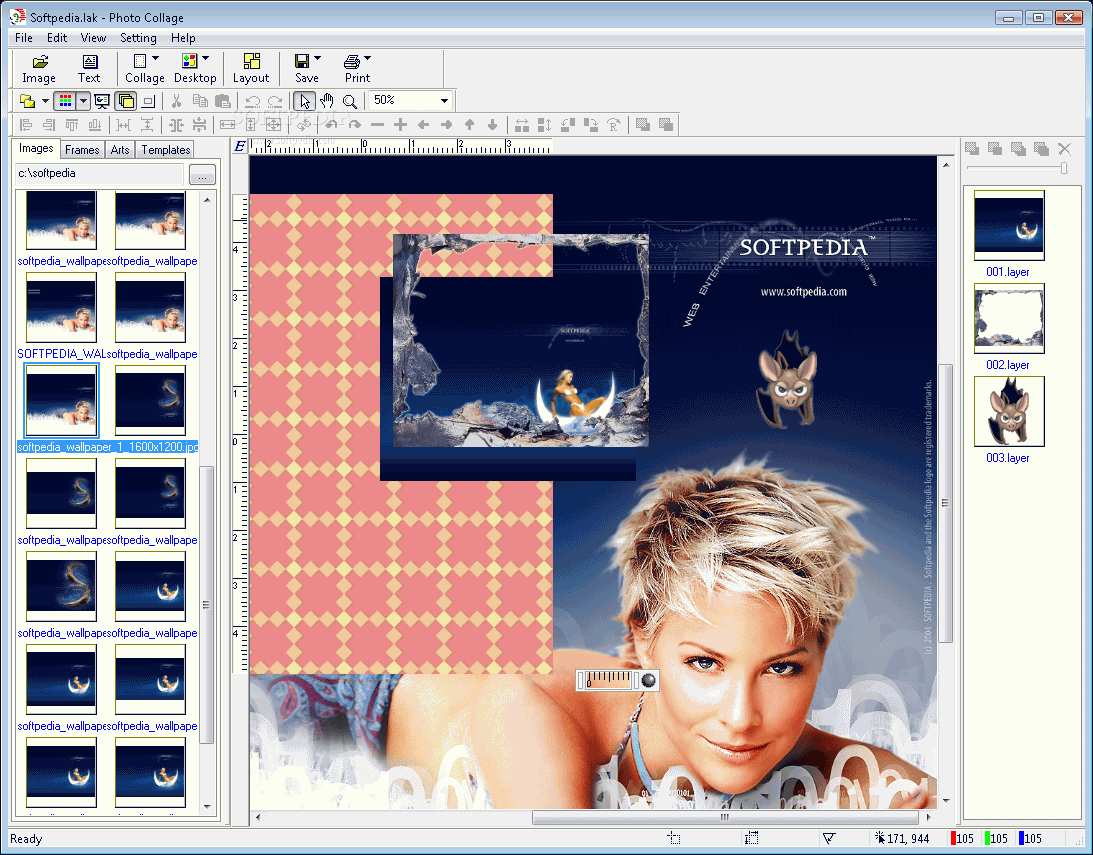This screenshot has width=1093, height=855.
Task: Activate the arrow pointer select tool
Action: click(304, 101)
